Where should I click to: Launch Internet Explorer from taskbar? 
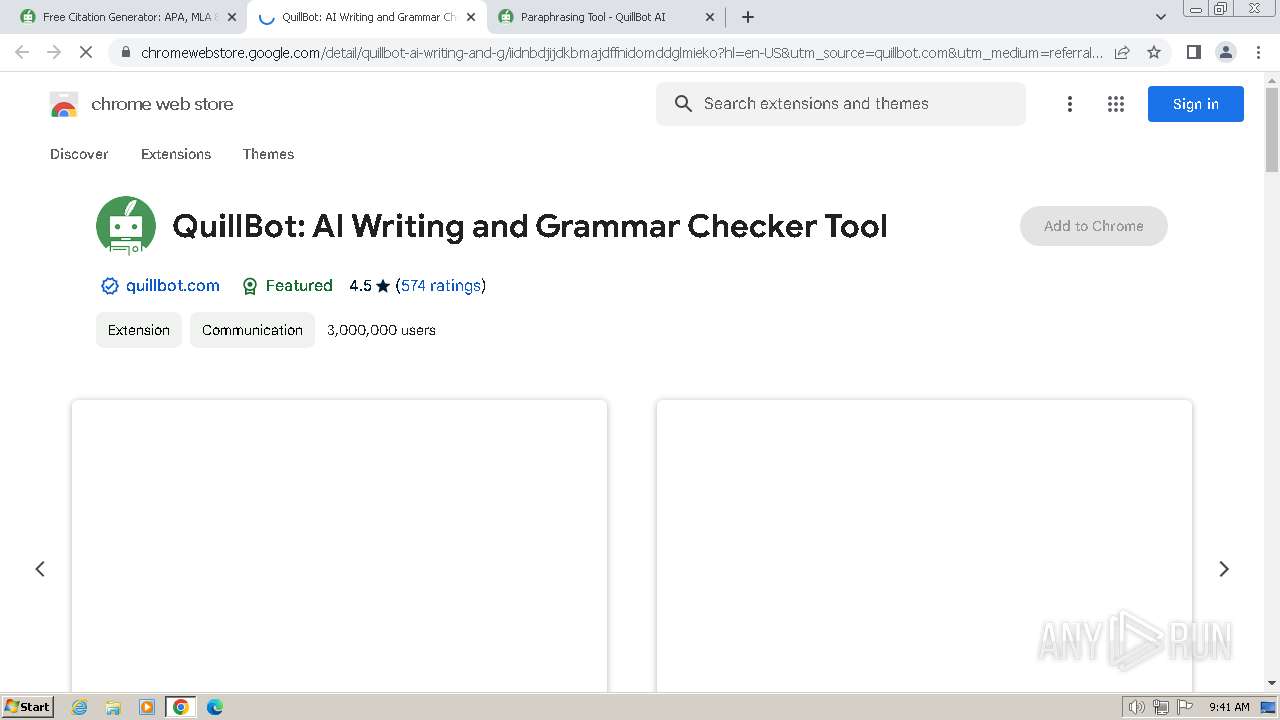pyautogui.click(x=80, y=707)
